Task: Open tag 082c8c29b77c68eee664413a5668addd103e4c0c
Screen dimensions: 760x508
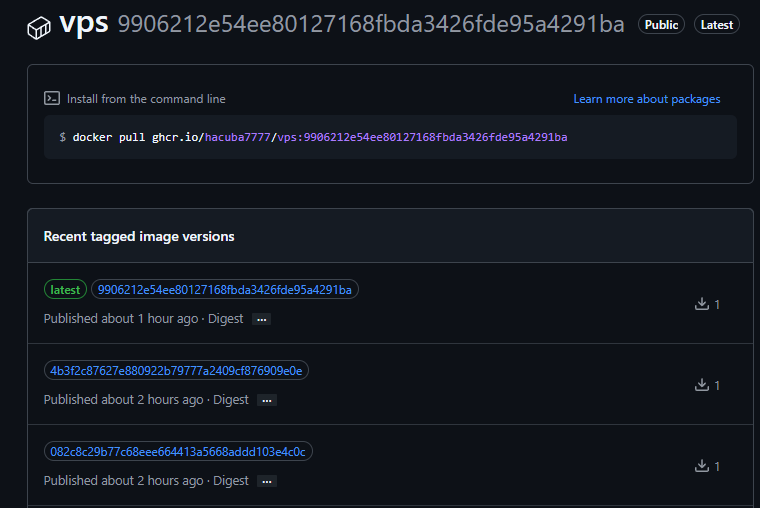Action: click(178, 452)
